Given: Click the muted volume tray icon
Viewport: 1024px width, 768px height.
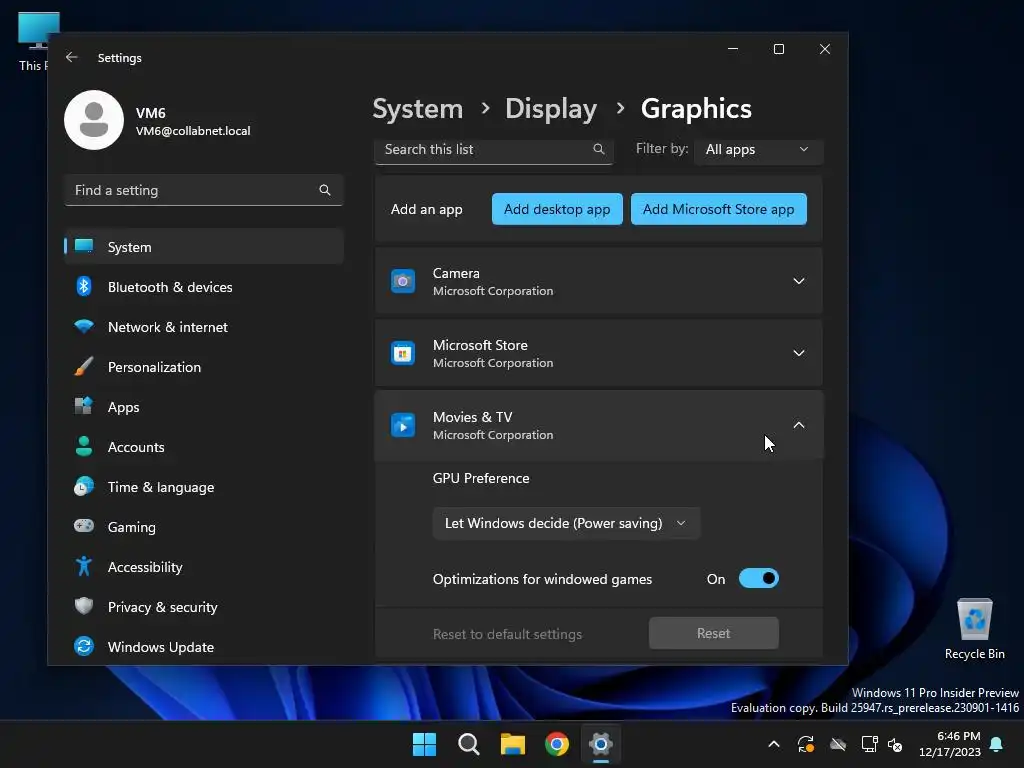Looking at the screenshot, I should pos(895,744).
